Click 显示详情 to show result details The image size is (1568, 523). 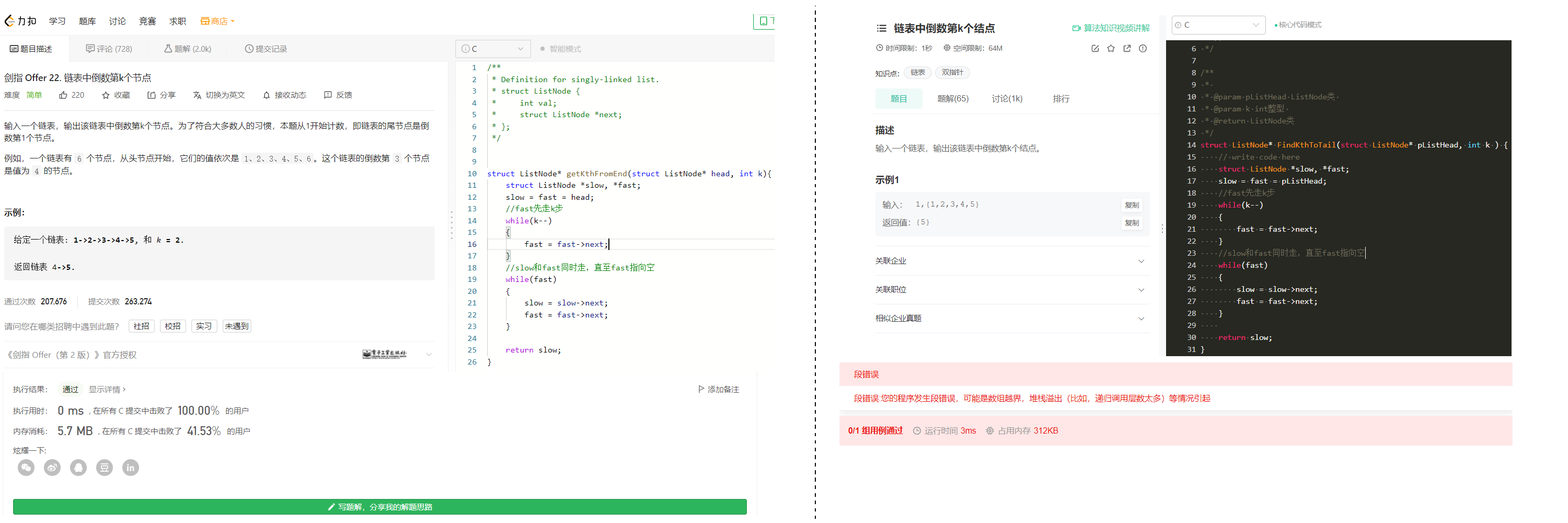(x=107, y=390)
